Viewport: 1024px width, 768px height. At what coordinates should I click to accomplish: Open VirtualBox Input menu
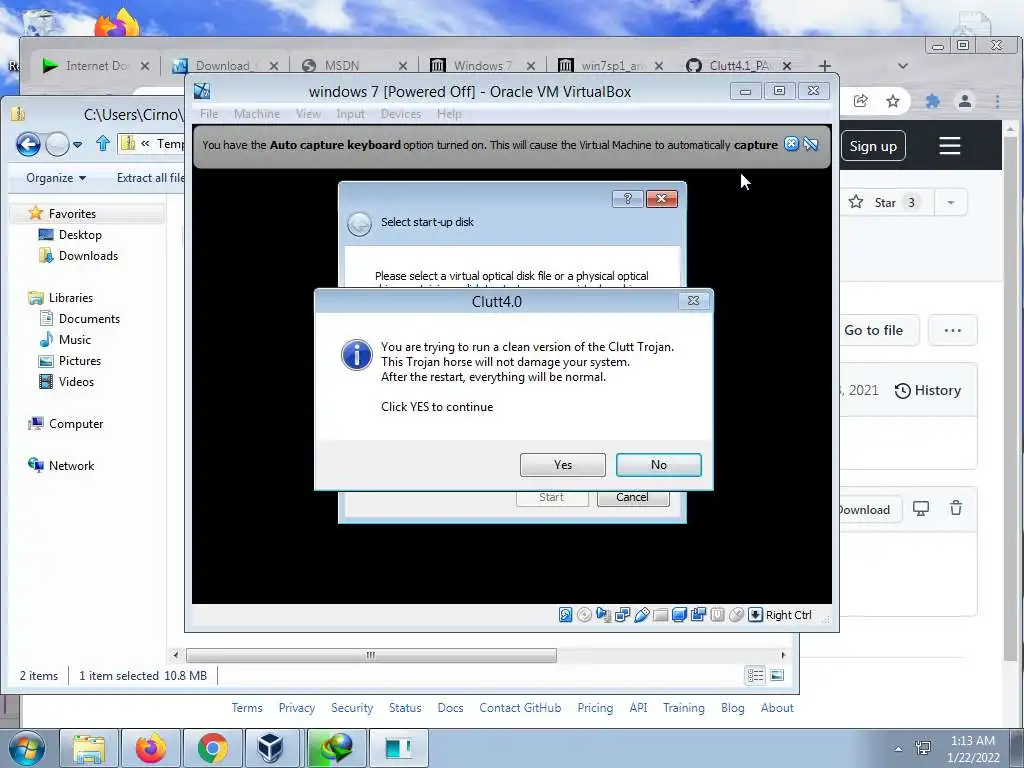click(351, 114)
